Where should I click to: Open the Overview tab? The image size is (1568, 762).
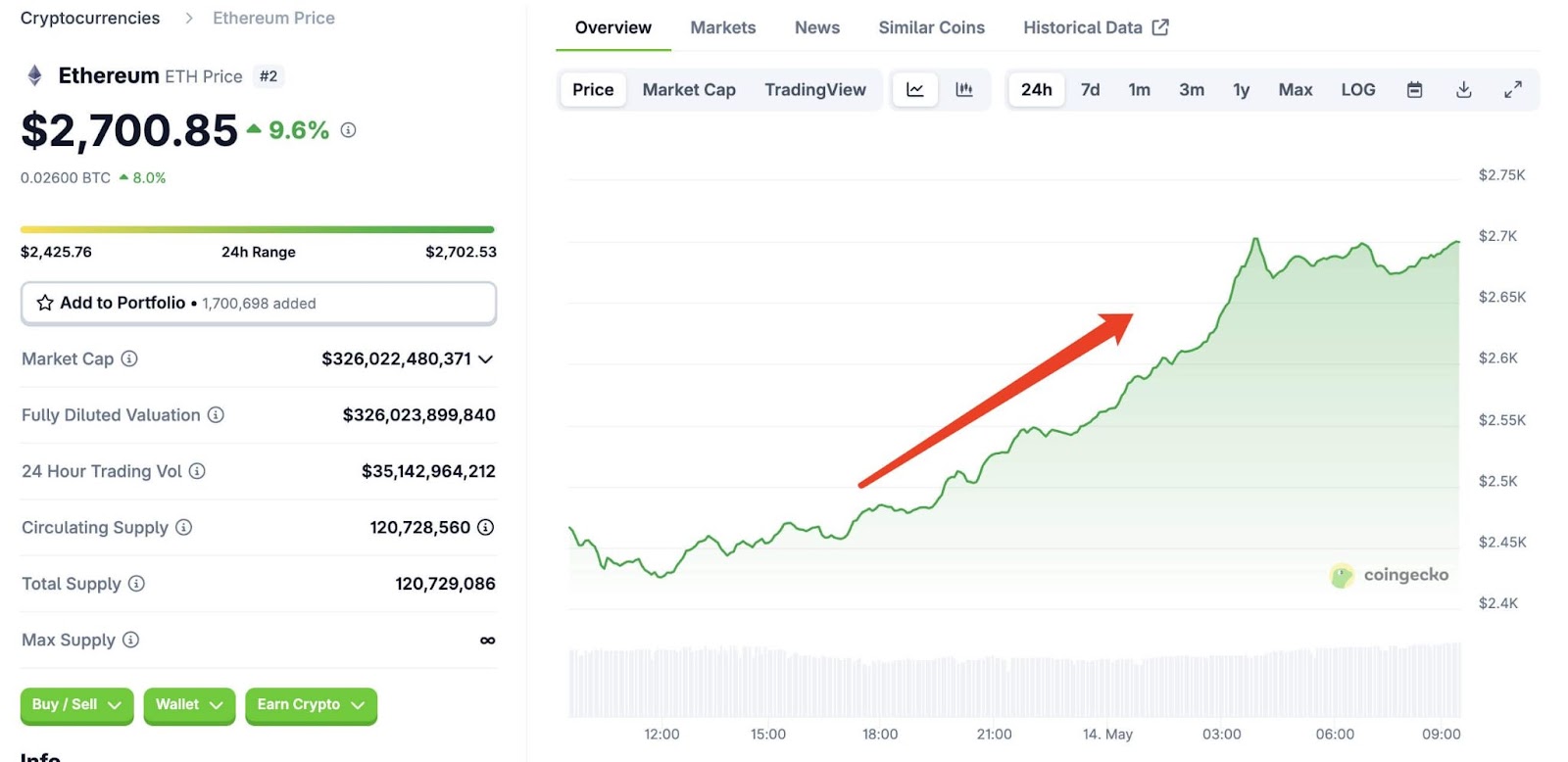[613, 27]
